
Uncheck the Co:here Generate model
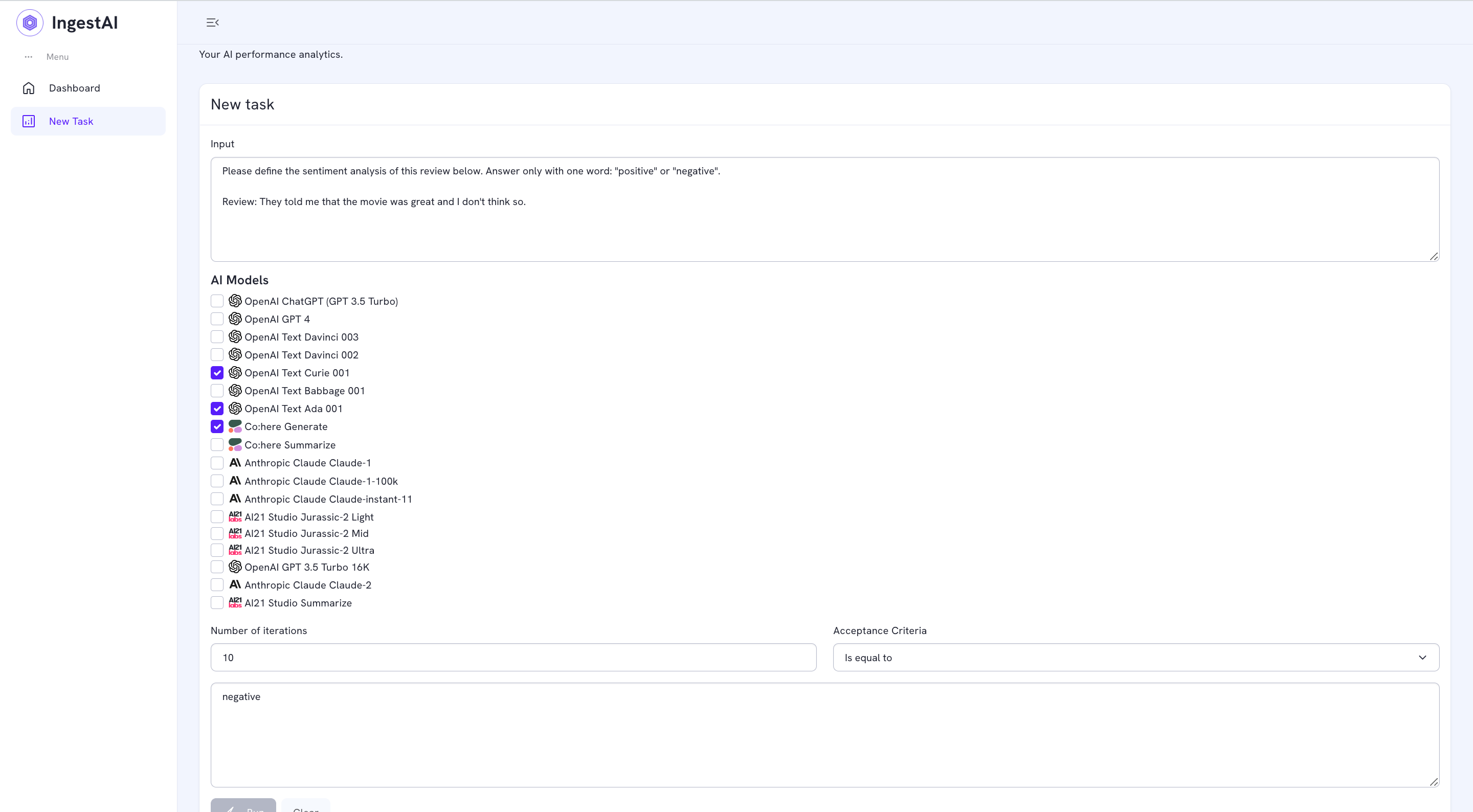click(x=217, y=426)
